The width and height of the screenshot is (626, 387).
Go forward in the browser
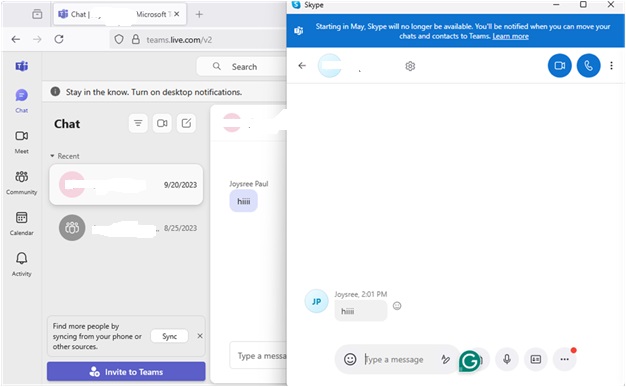[x=37, y=39]
